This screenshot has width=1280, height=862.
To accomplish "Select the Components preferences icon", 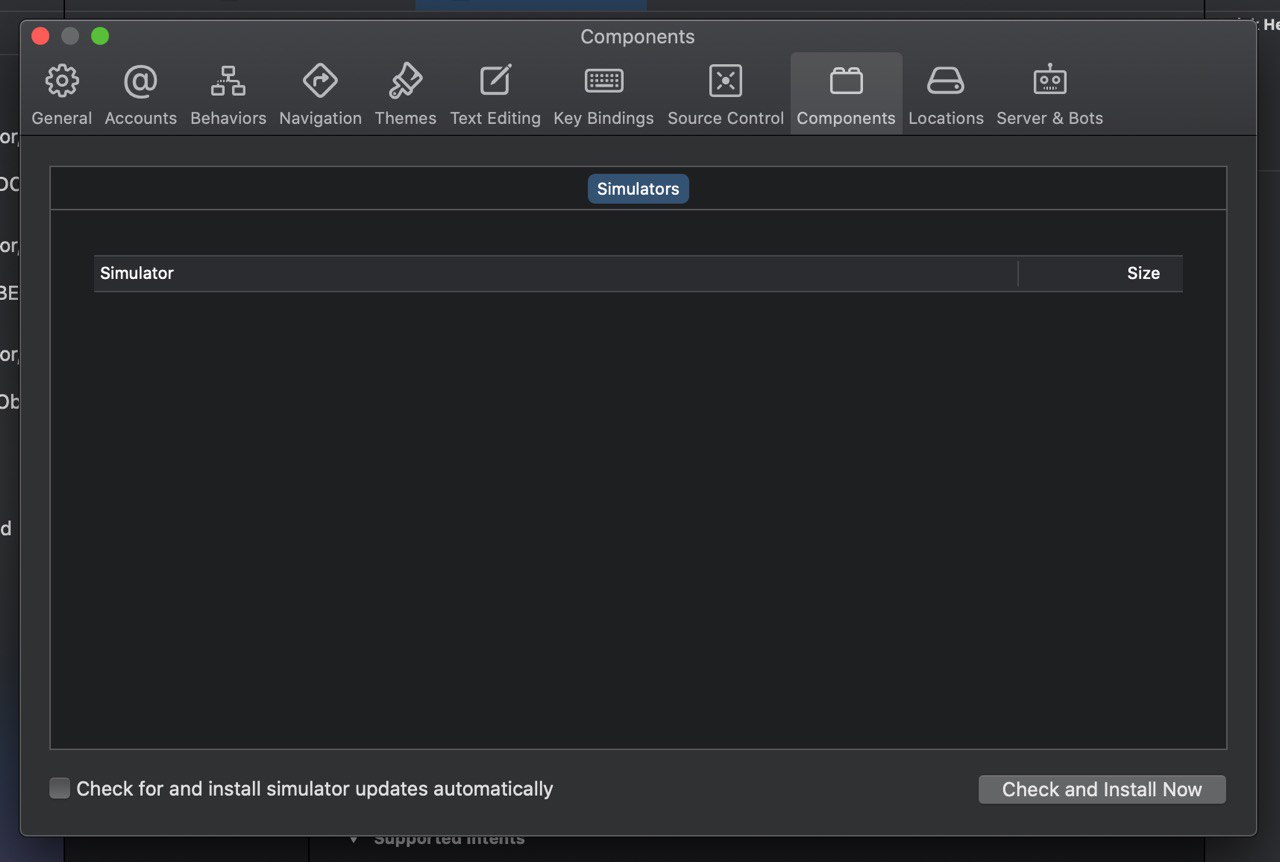I will [846, 81].
